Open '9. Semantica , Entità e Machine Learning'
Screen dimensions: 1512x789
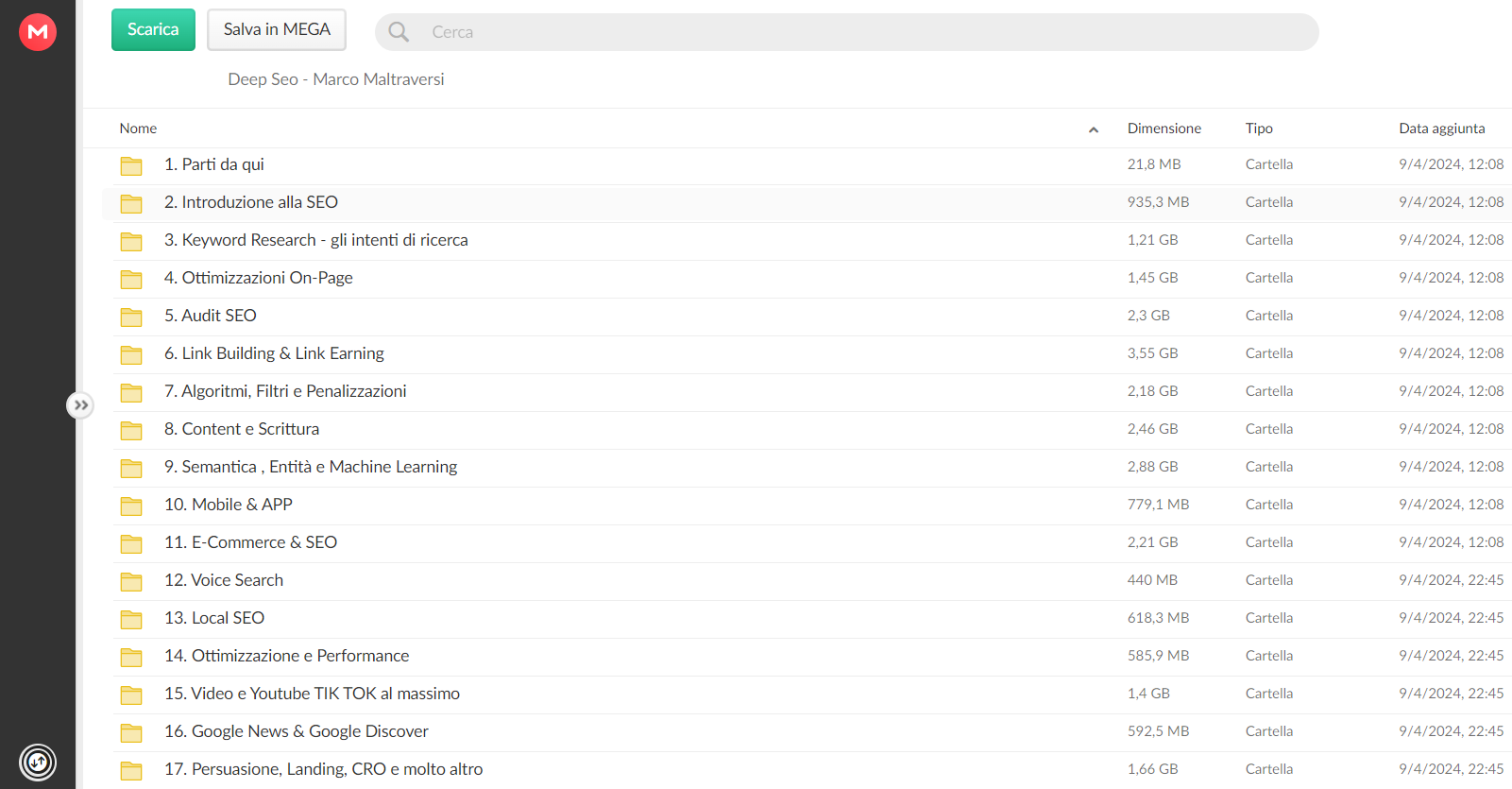[311, 467]
